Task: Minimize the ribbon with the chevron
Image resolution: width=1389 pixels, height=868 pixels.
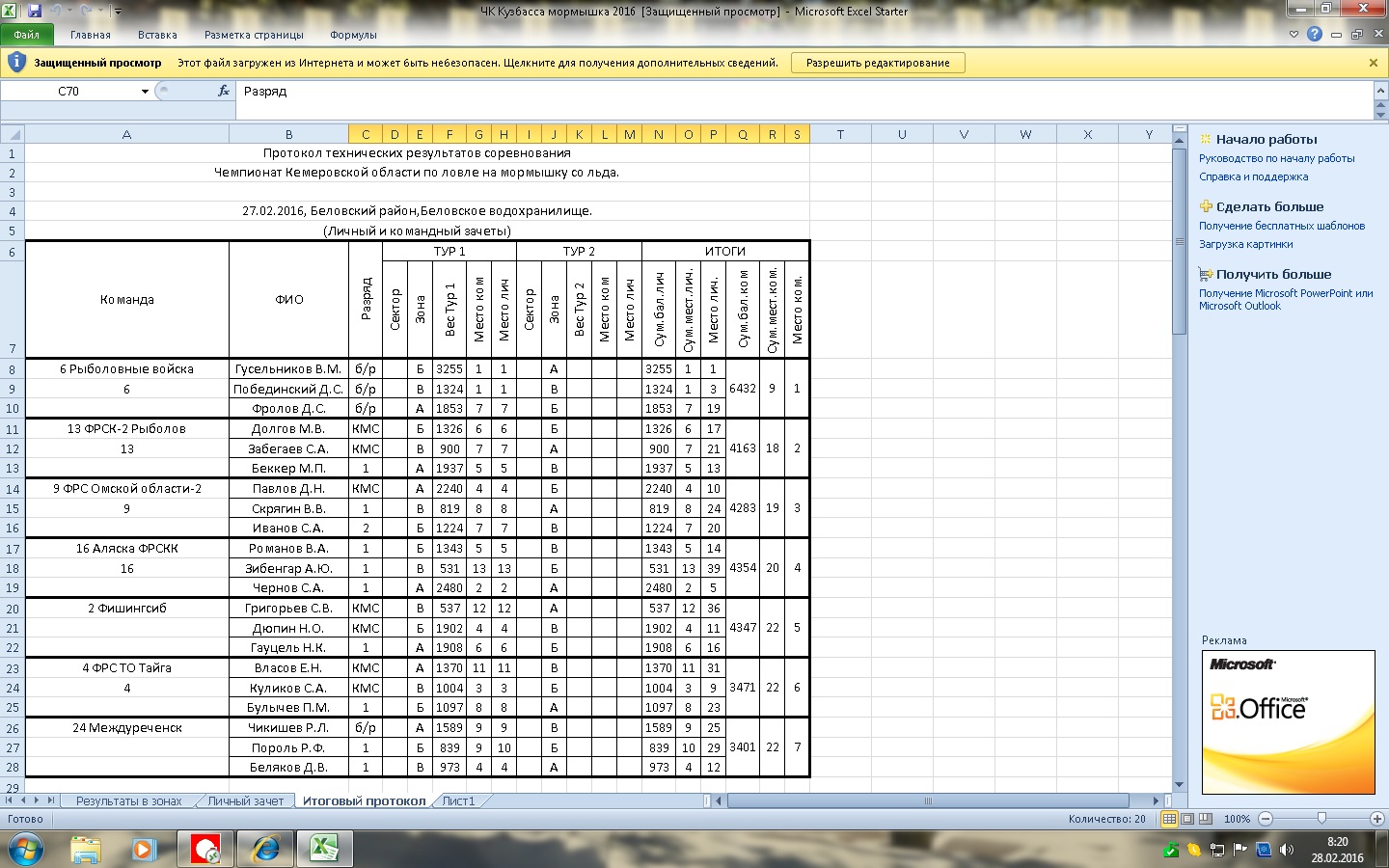Action: 1294,35
